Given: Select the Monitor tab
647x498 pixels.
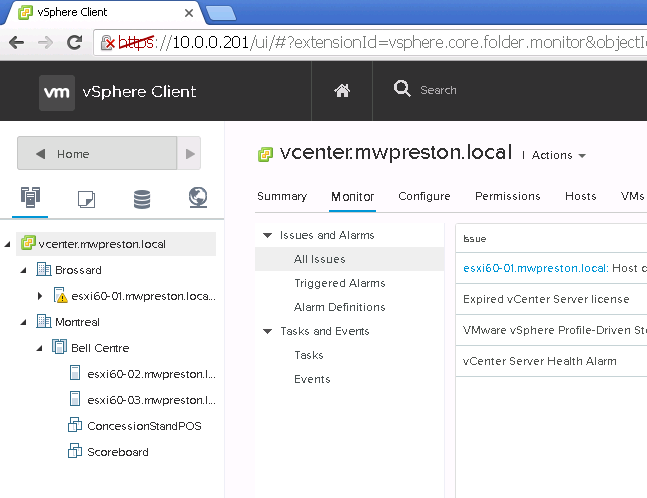Looking at the screenshot, I should click(352, 197).
